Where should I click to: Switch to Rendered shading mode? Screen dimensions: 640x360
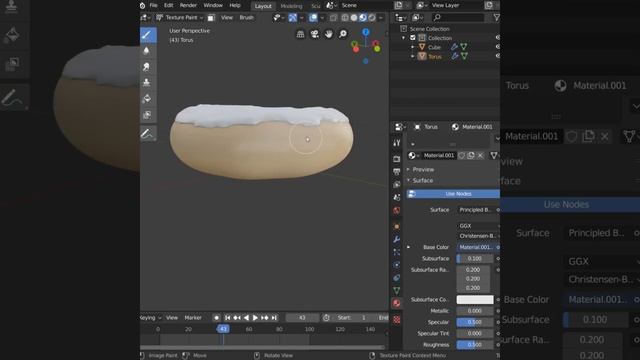372,18
